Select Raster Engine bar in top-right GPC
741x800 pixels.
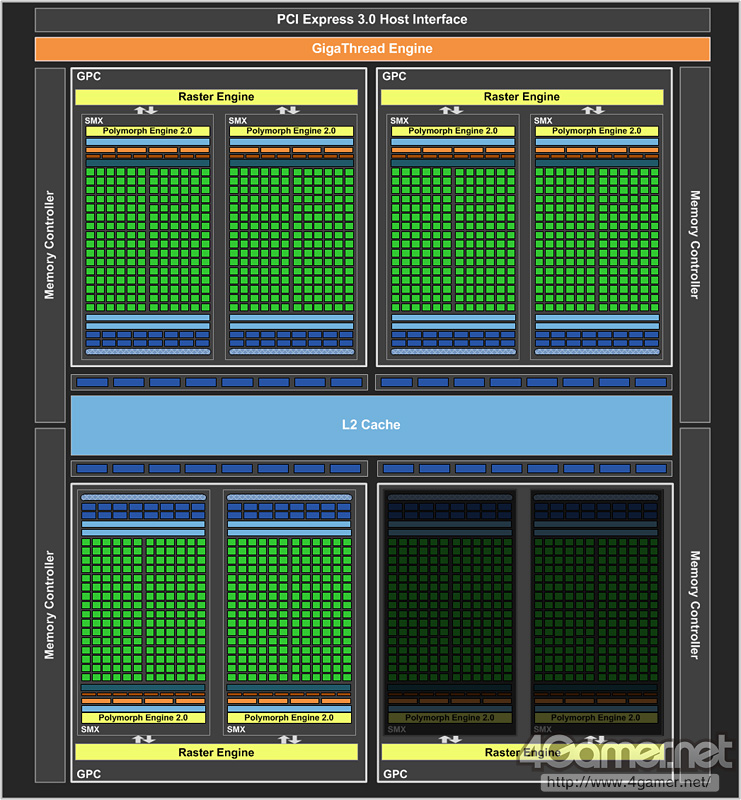pyautogui.click(x=522, y=97)
